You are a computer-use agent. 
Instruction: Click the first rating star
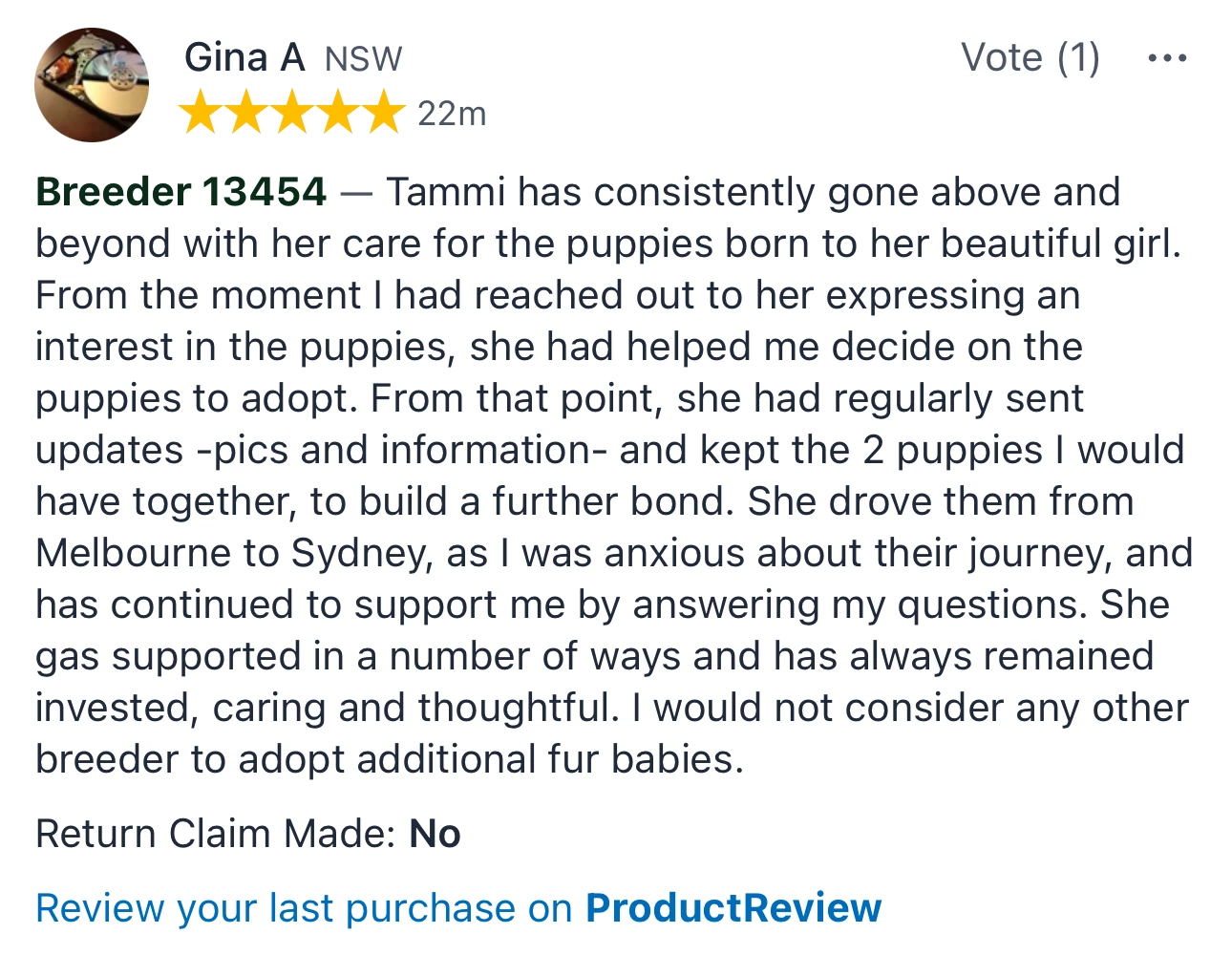[x=201, y=113]
